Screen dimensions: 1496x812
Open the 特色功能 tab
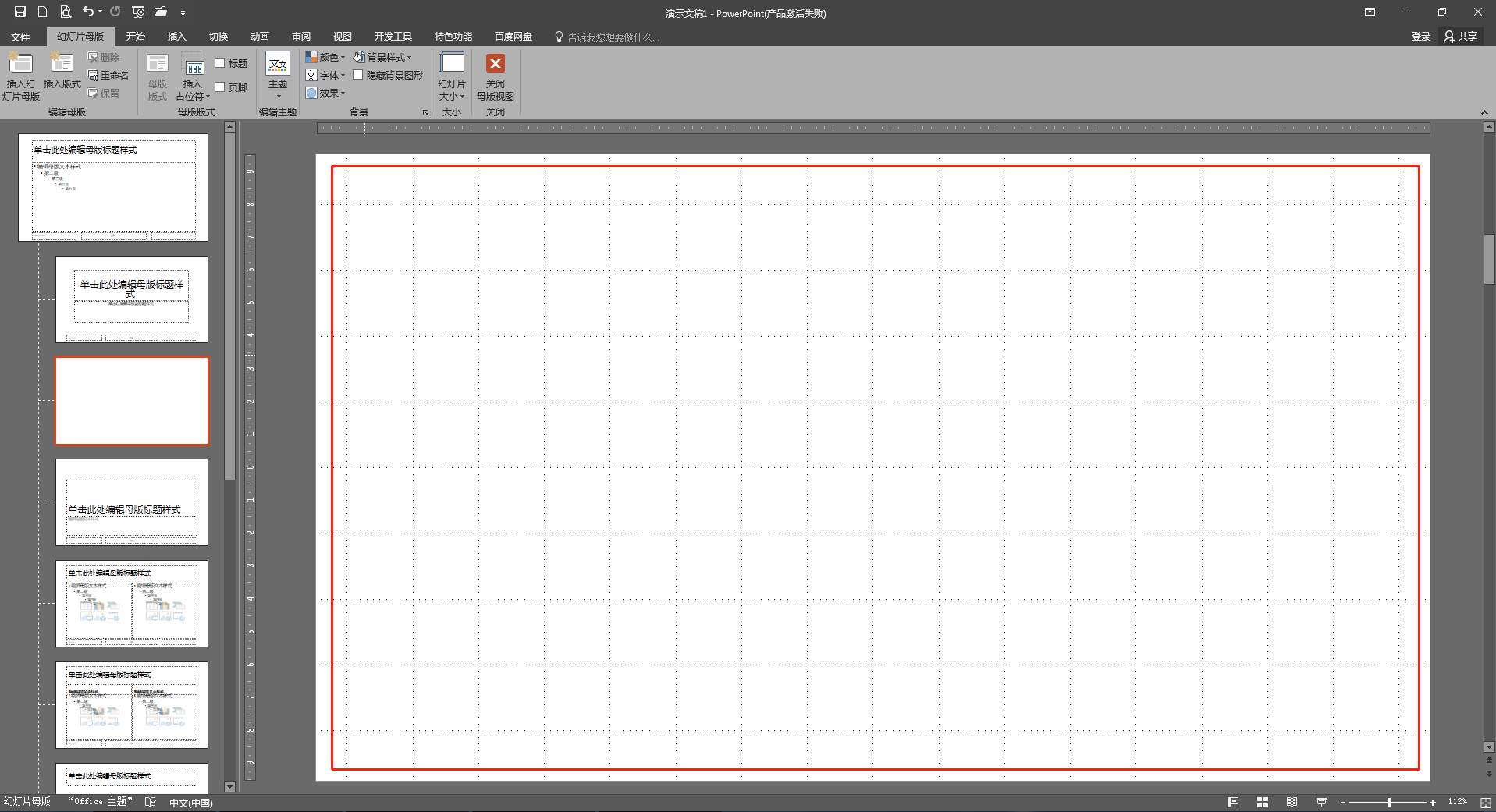click(x=453, y=37)
